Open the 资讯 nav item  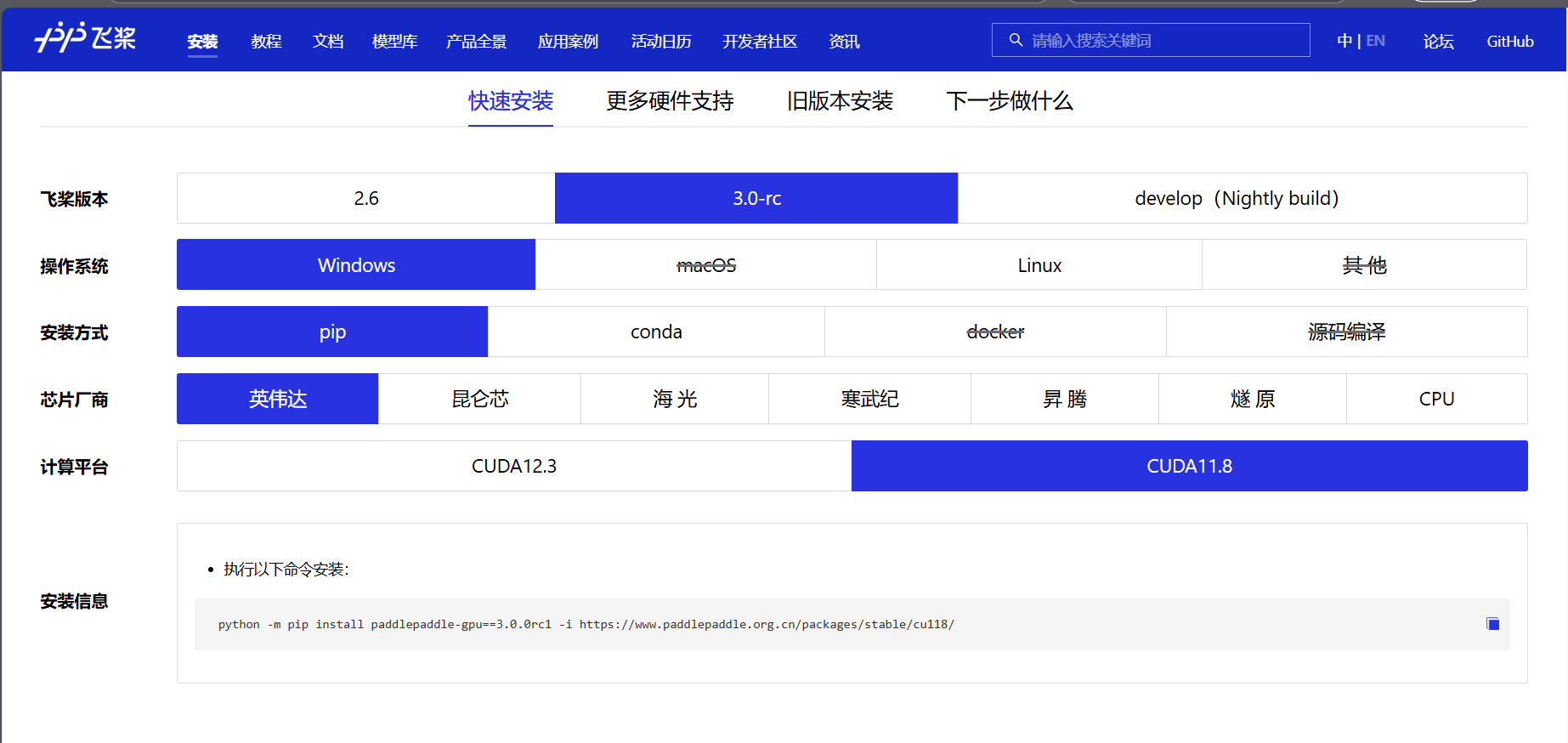click(x=844, y=41)
